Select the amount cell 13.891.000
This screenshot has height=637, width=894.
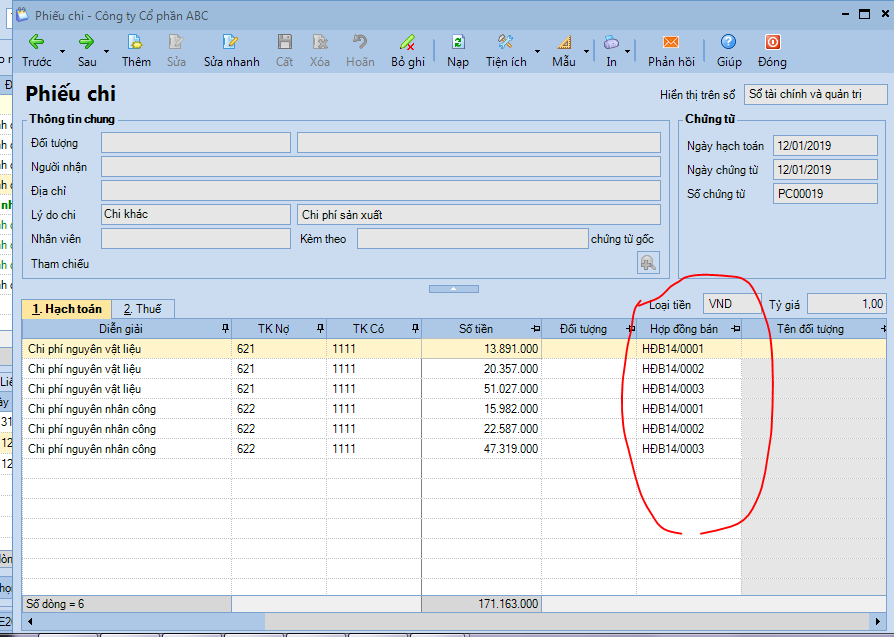coord(482,349)
